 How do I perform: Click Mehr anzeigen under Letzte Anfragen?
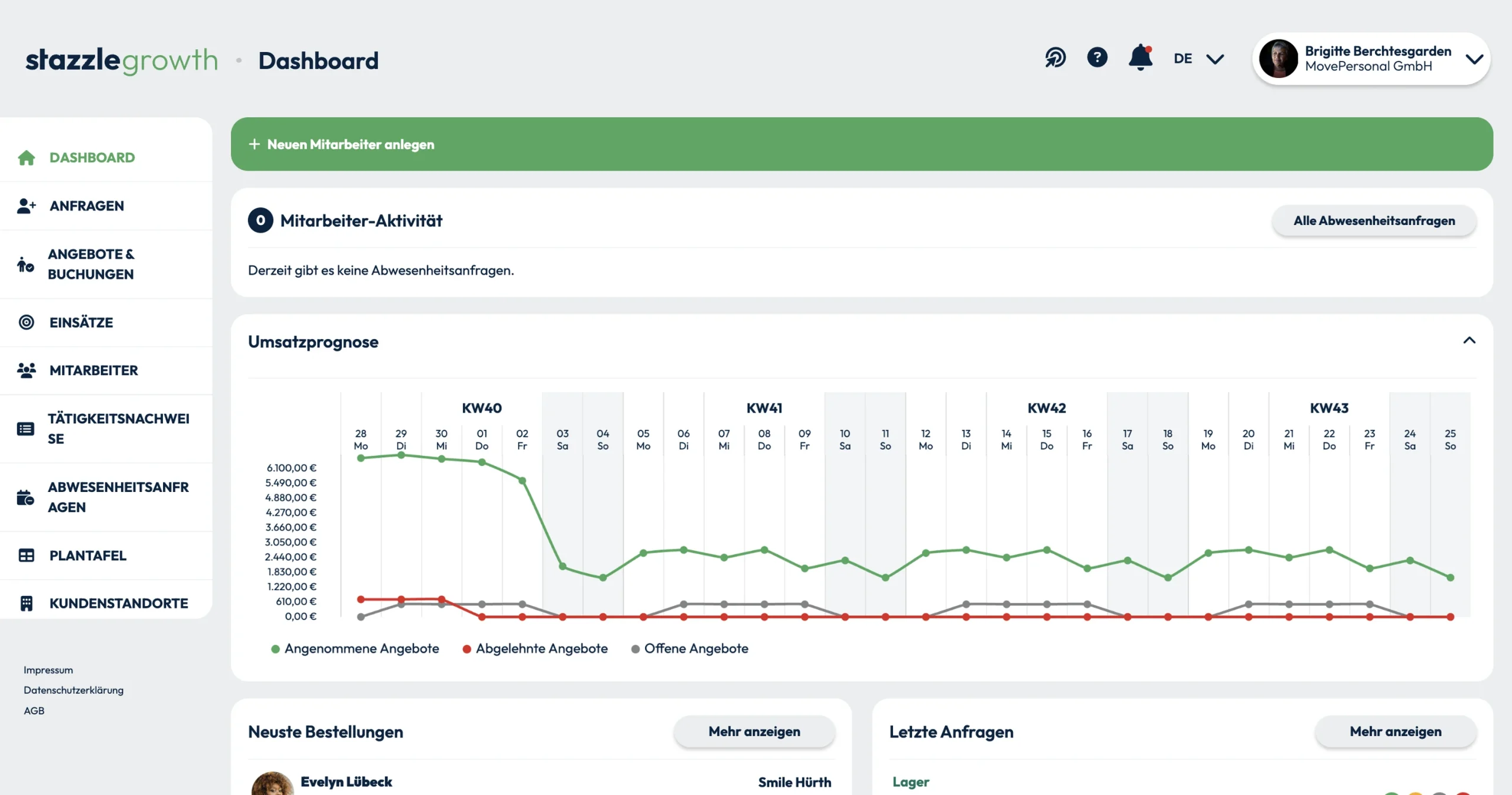[x=1395, y=731]
